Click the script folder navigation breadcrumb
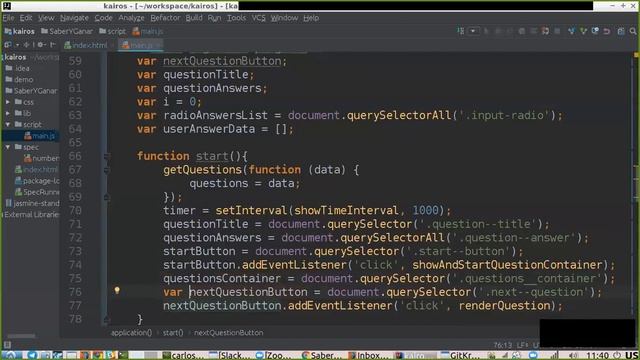 pos(113,31)
